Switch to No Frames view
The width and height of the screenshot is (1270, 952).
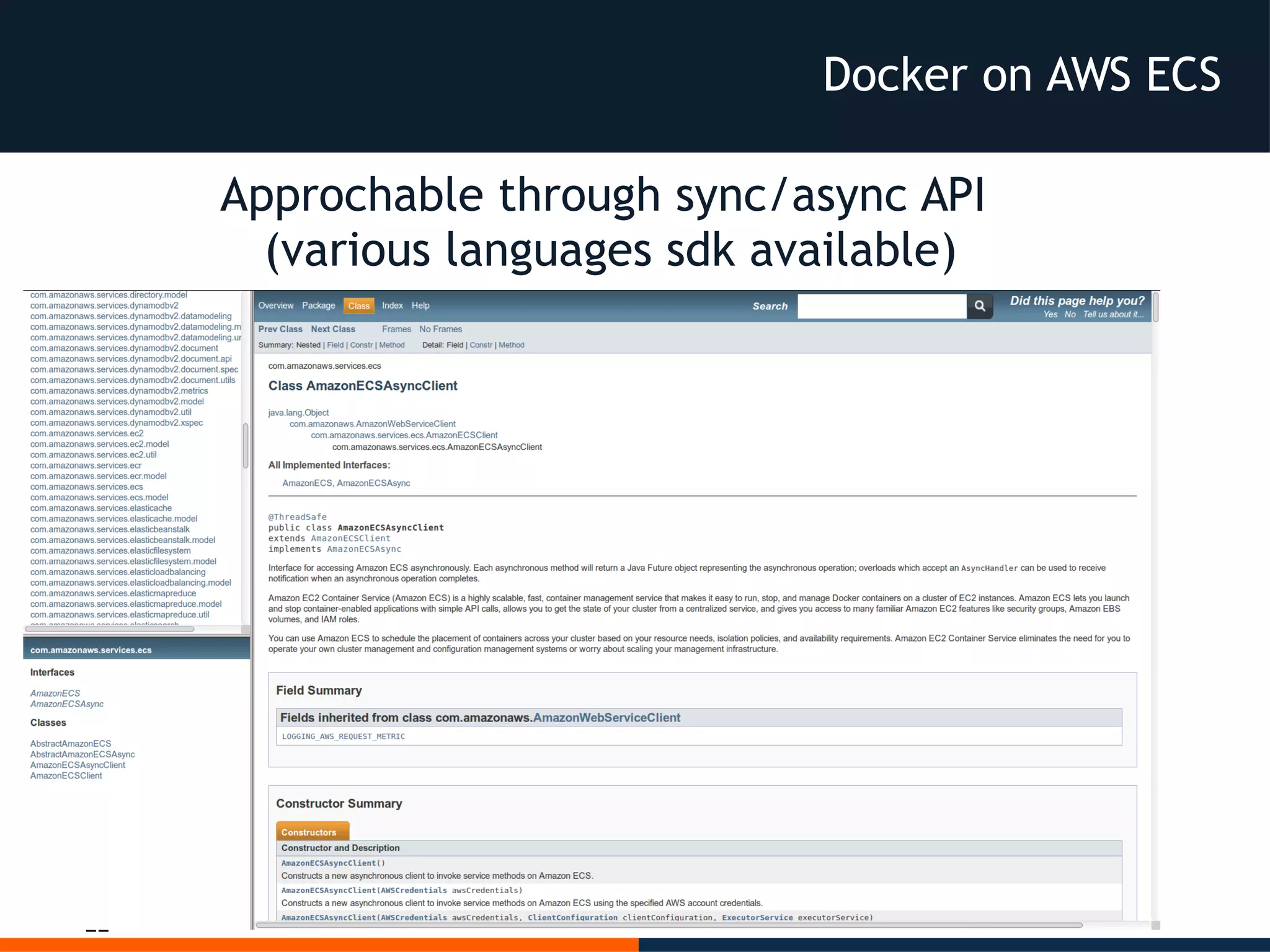440,329
